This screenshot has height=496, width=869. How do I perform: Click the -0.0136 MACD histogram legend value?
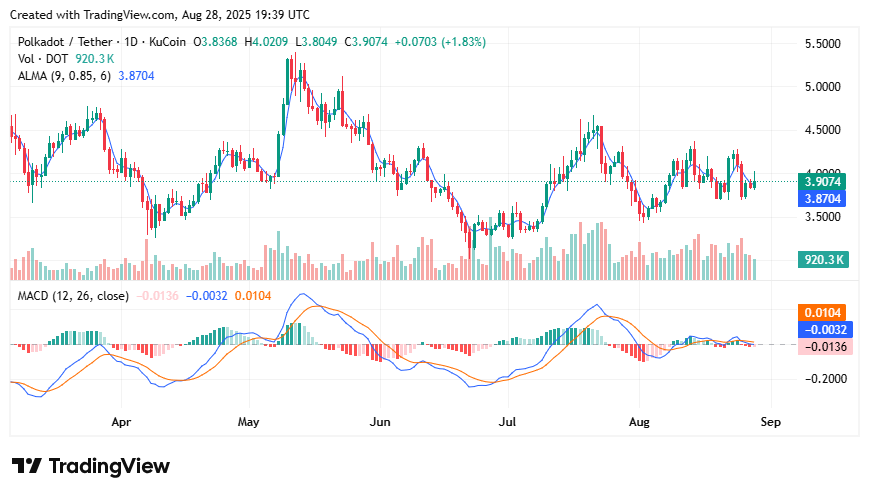(x=157, y=296)
